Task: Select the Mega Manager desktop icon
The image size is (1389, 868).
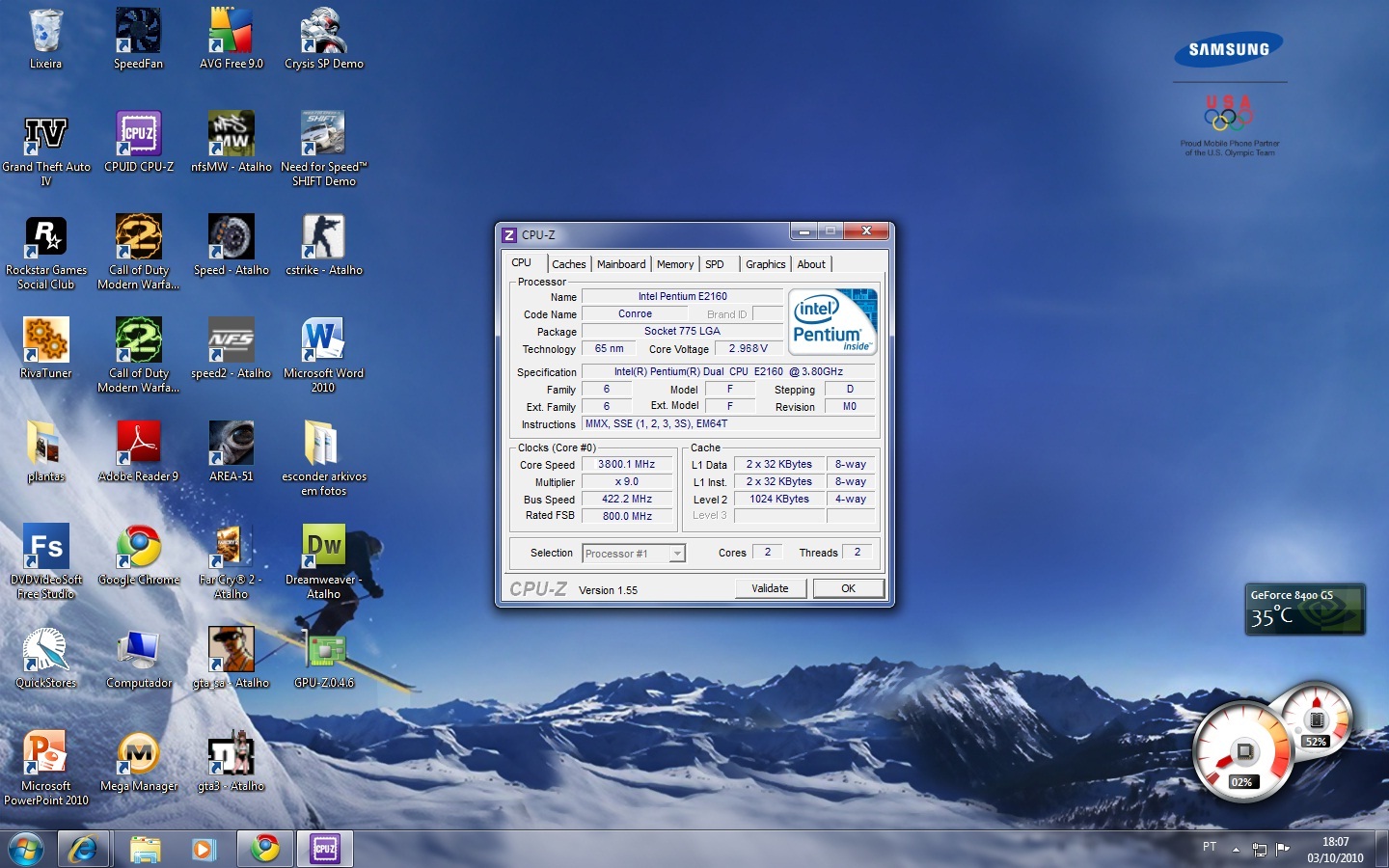Action: pos(139,761)
